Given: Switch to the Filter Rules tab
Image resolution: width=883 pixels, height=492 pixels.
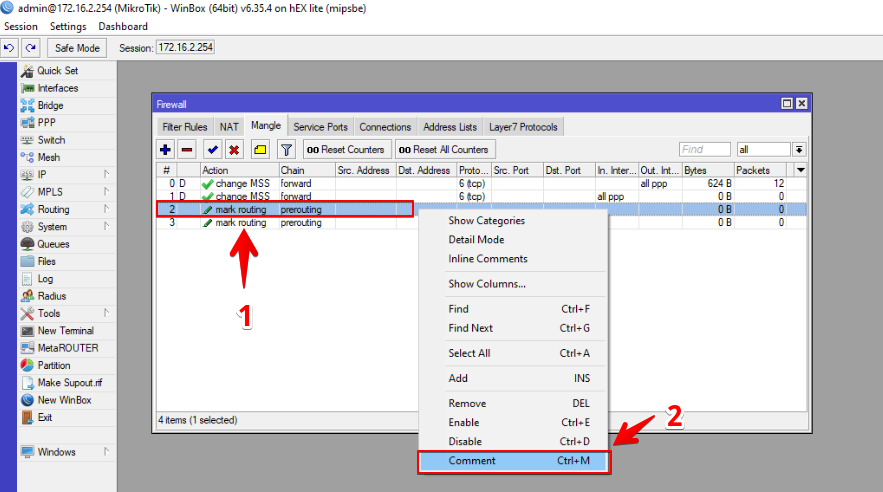Looking at the screenshot, I should [x=185, y=127].
